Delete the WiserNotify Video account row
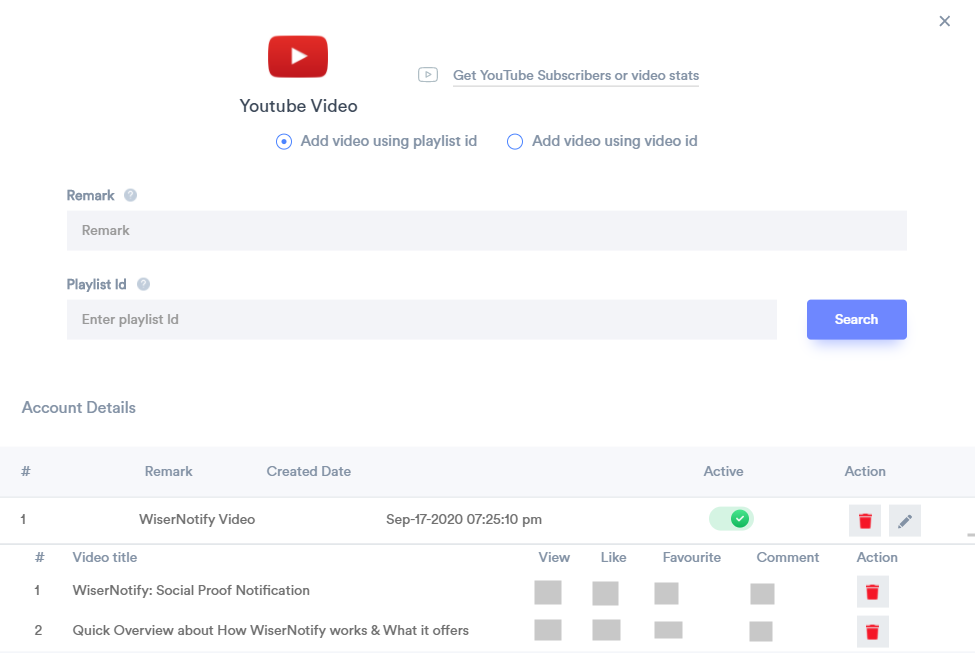 pos(865,520)
